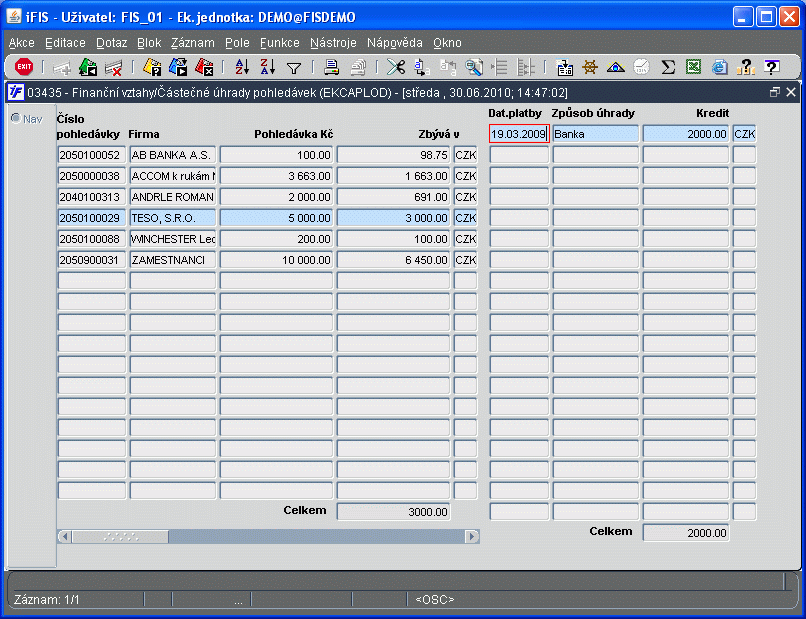Select firm ANDRLE ROMAN

tap(173, 197)
